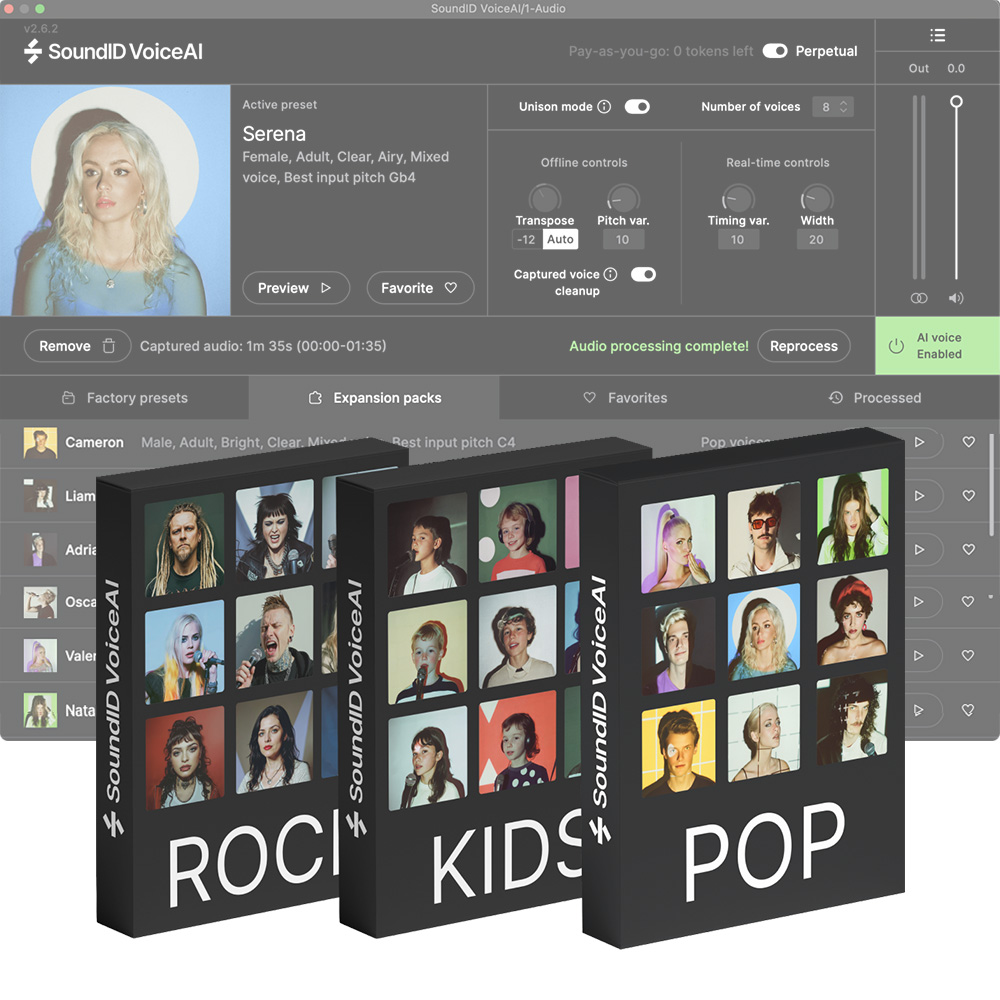The height and width of the screenshot is (1000, 1000).
Task: Favorite the Nata preset with the heart
Action: click(967, 710)
